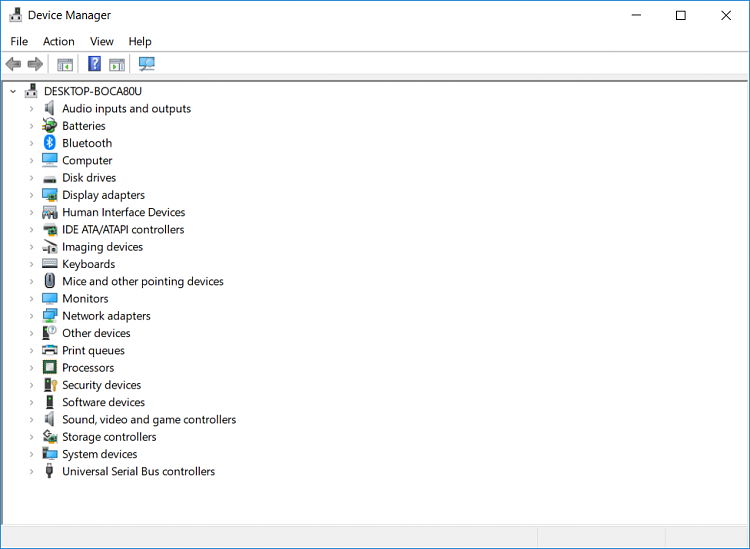This screenshot has width=750, height=549.
Task: Open the Action menu
Action: pos(58,41)
